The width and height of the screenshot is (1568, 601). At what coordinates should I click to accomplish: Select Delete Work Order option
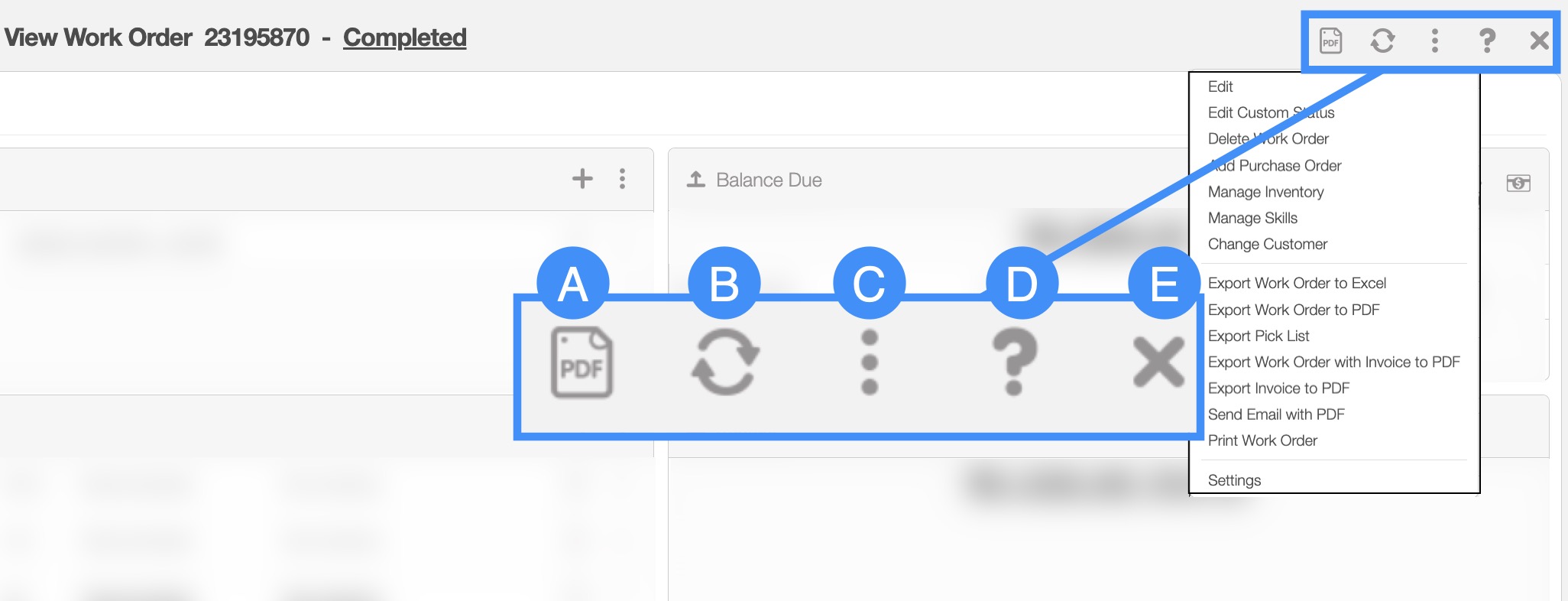(x=1268, y=138)
